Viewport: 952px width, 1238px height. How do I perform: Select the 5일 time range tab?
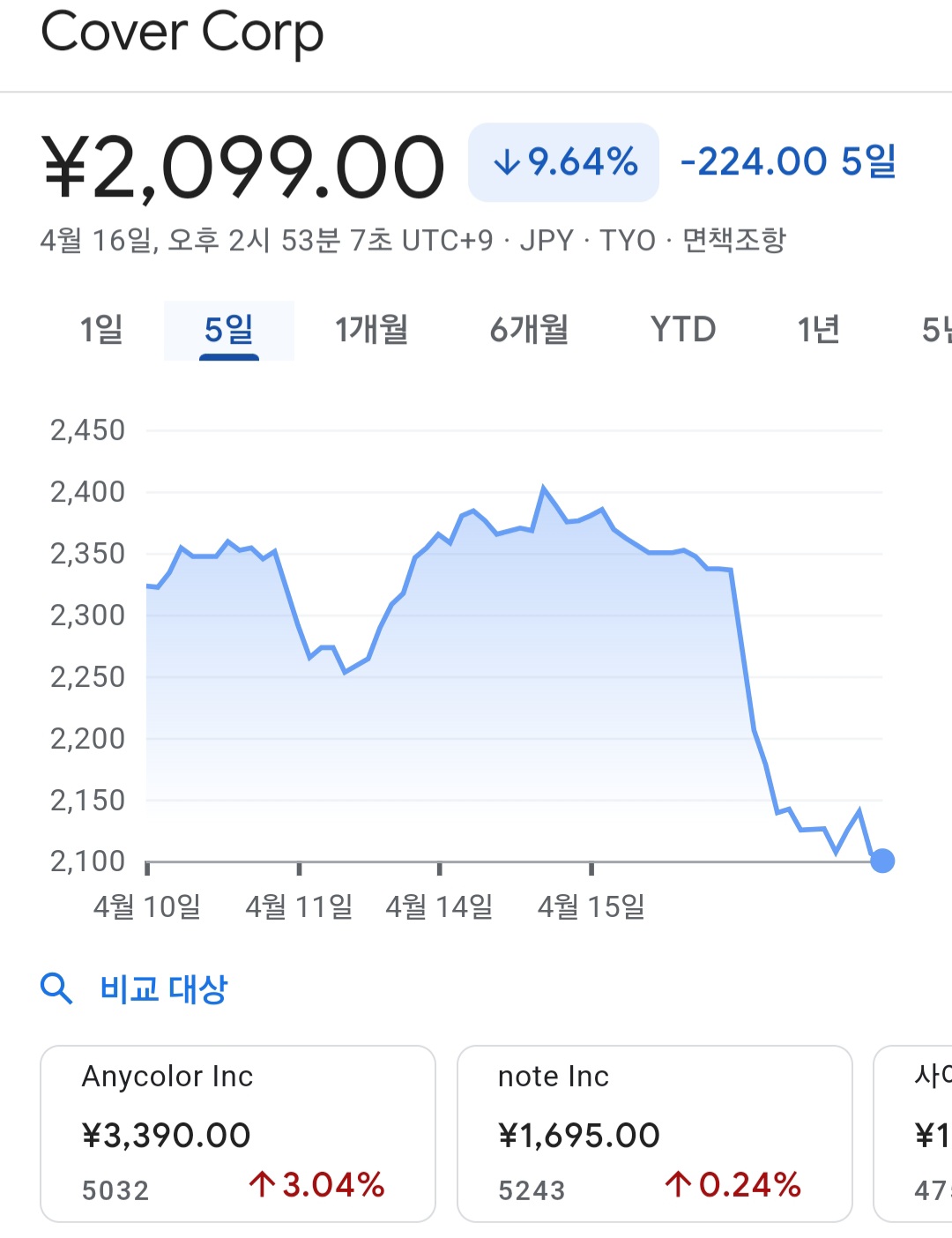228,330
